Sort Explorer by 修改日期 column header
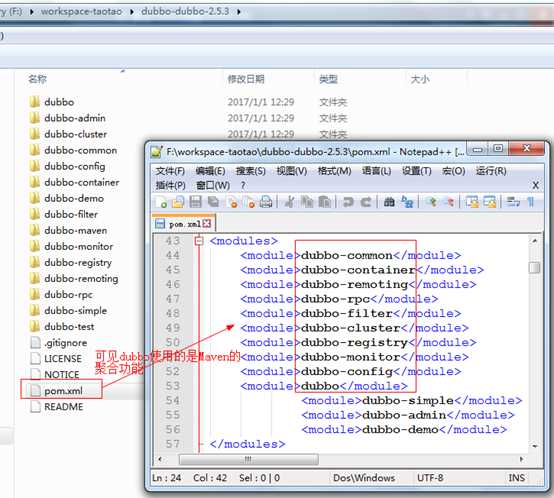This screenshot has width=554, height=498. click(x=246, y=79)
